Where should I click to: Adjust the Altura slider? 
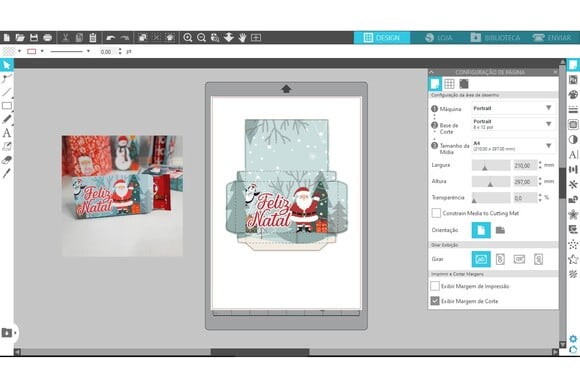pyautogui.click(x=491, y=182)
